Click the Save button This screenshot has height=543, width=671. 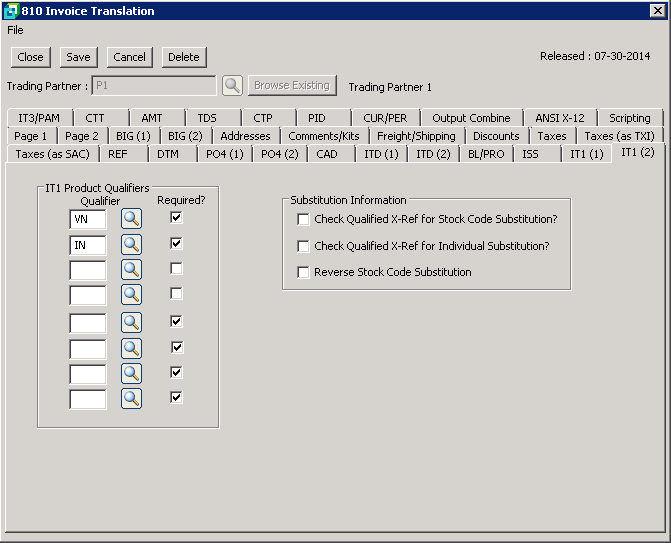click(x=78, y=57)
